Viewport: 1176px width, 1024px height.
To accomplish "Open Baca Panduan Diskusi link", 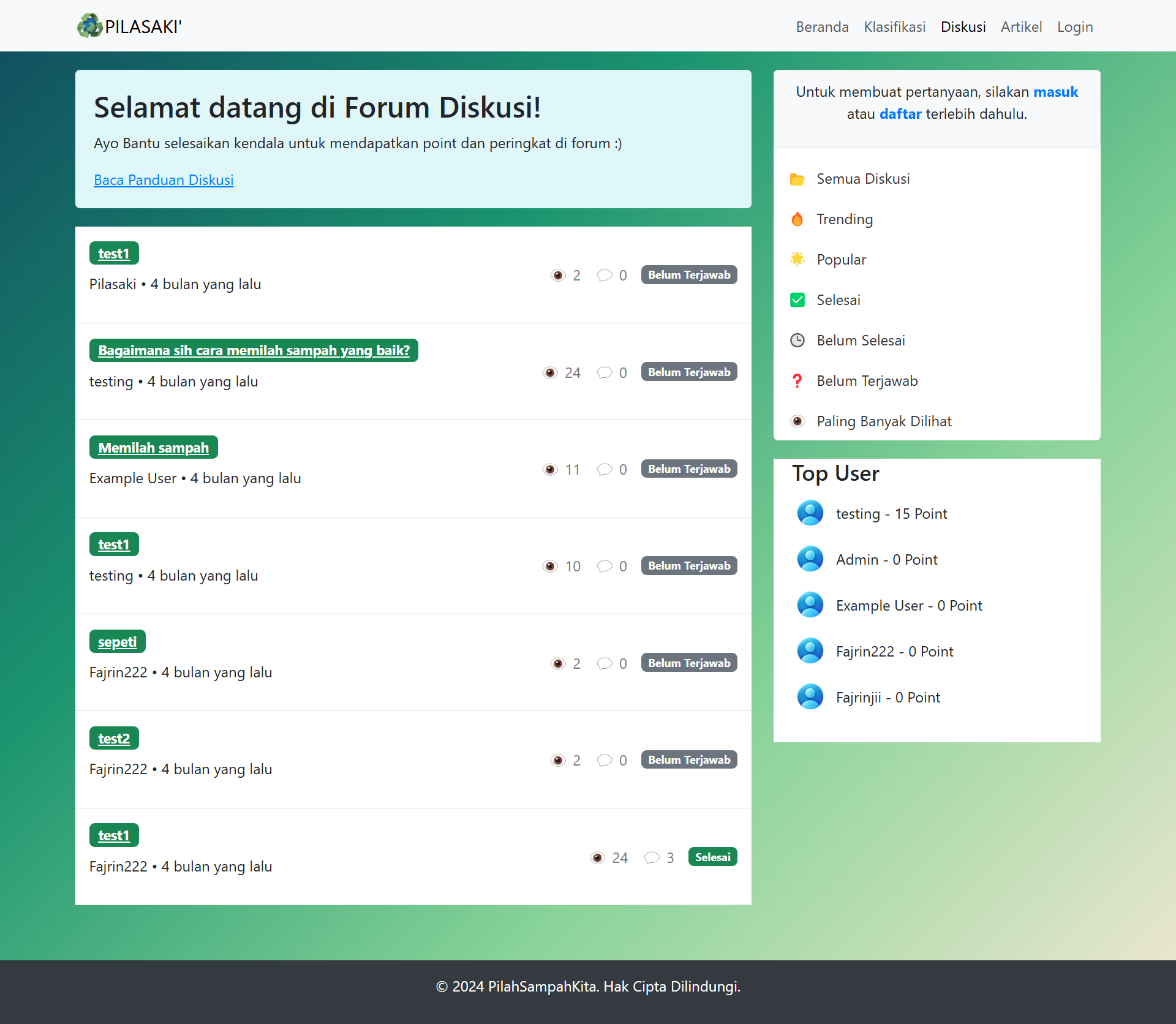I will tap(164, 180).
